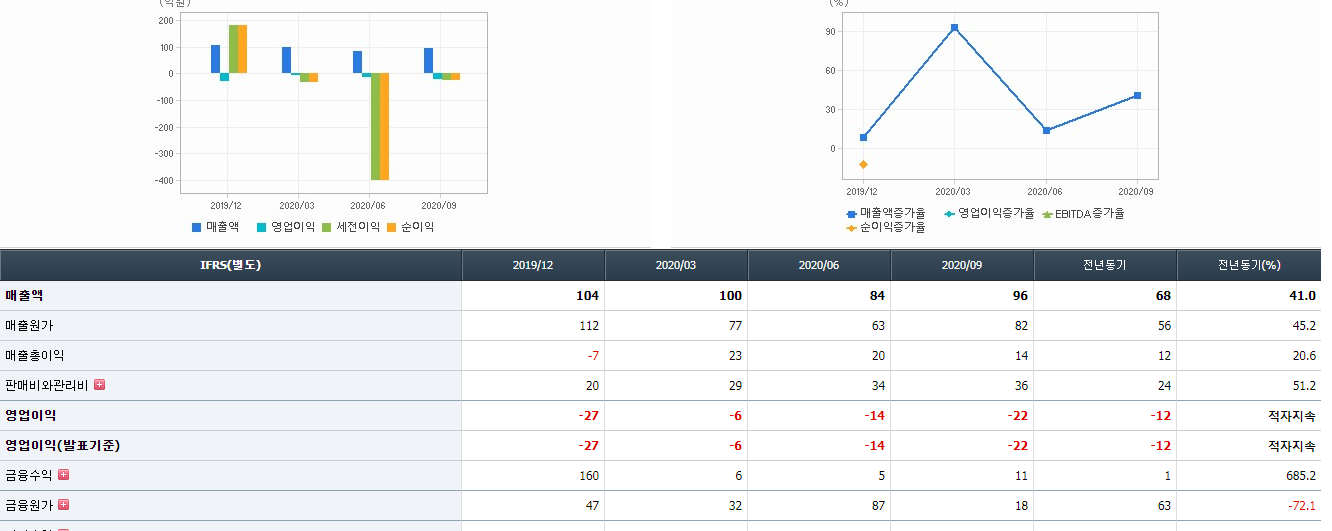Select the 2019/12 table column header

click(x=533, y=266)
